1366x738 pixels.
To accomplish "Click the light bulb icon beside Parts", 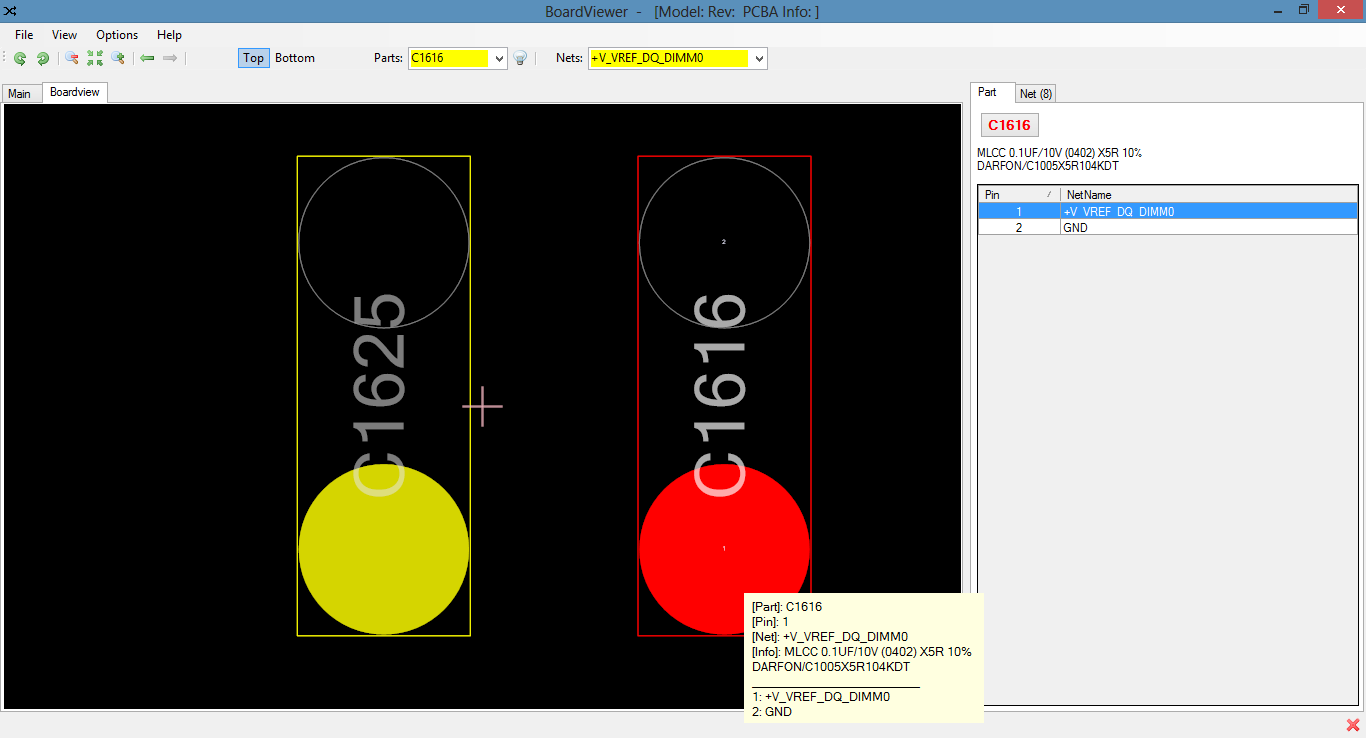I will pyautogui.click(x=520, y=58).
